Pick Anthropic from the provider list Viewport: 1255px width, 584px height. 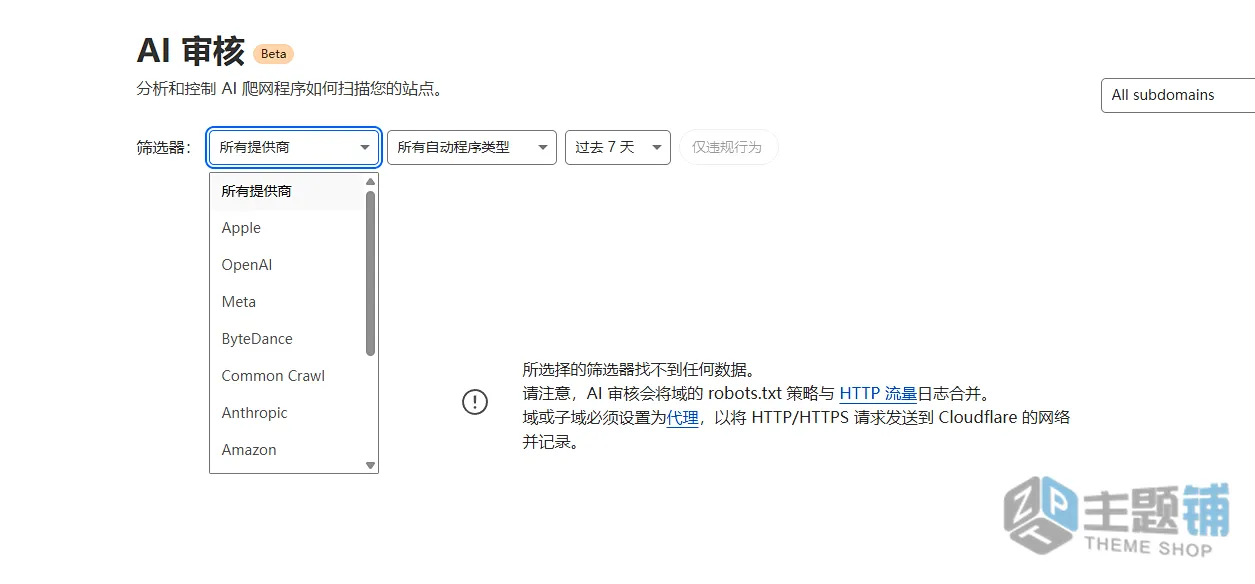pos(287,413)
